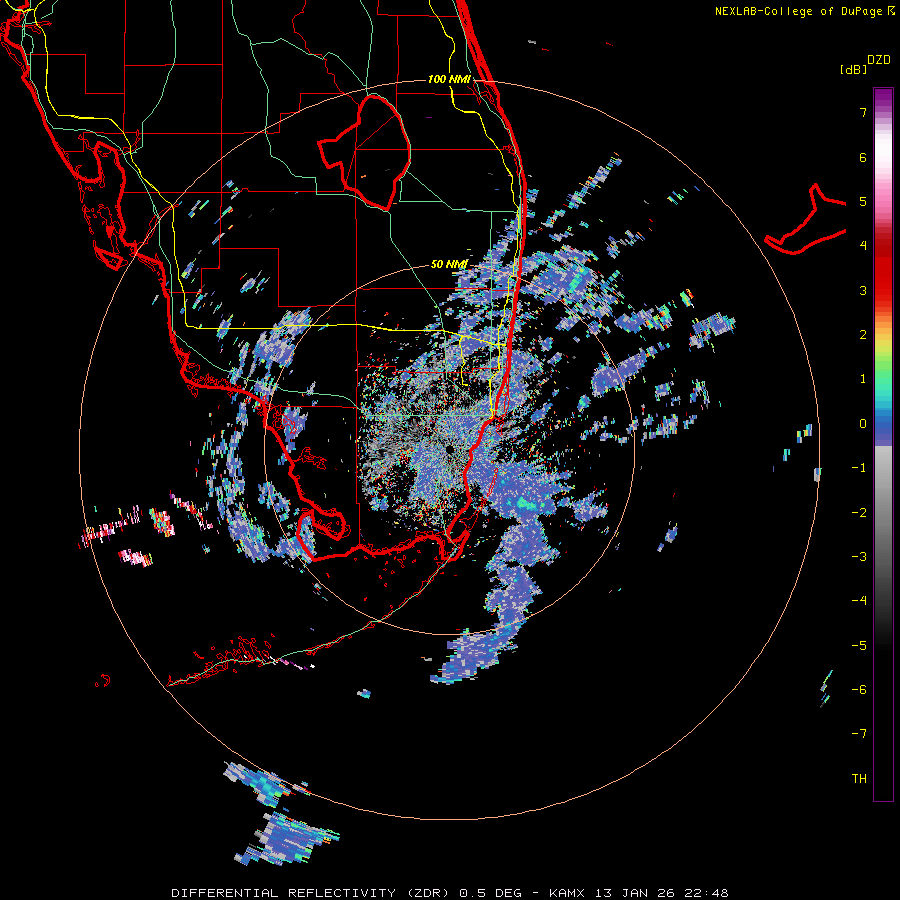Screen dimensions: 900x900
Task: Click the [dB] units label
Action: [854, 69]
